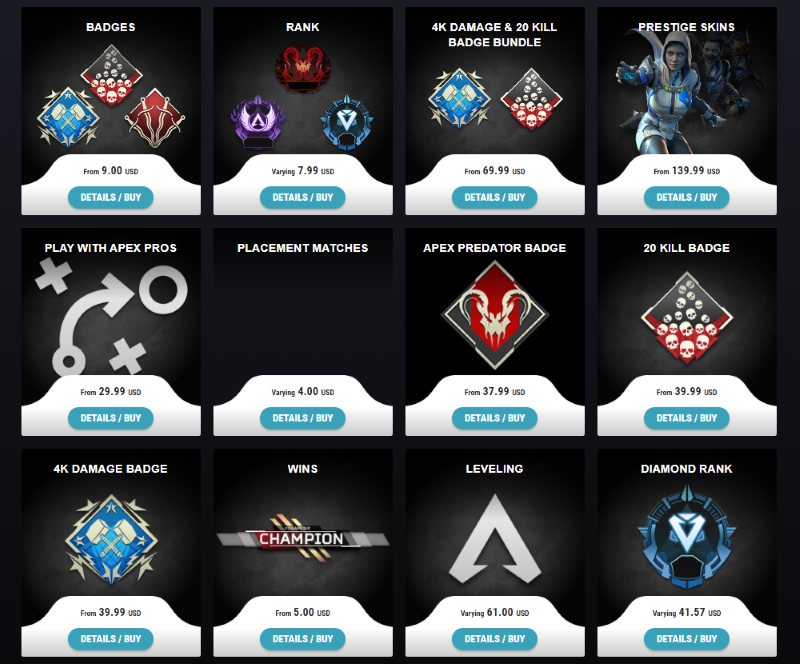The width and height of the screenshot is (800, 664).
Task: Click the red Predator rank emblem in Rank card
Action: [x=303, y=68]
